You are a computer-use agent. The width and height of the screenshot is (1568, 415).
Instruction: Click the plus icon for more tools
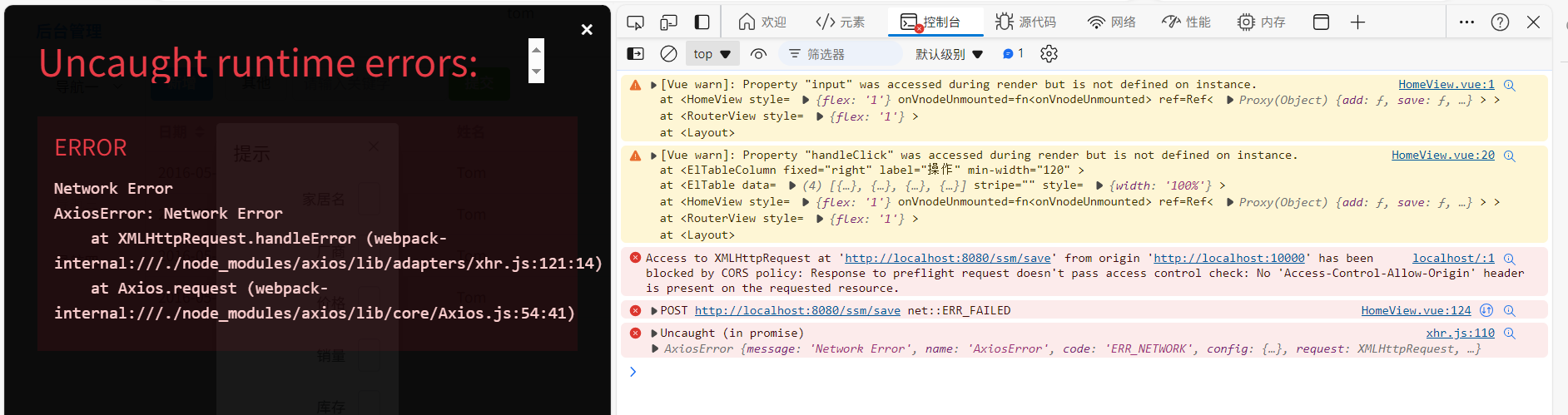[x=1357, y=22]
